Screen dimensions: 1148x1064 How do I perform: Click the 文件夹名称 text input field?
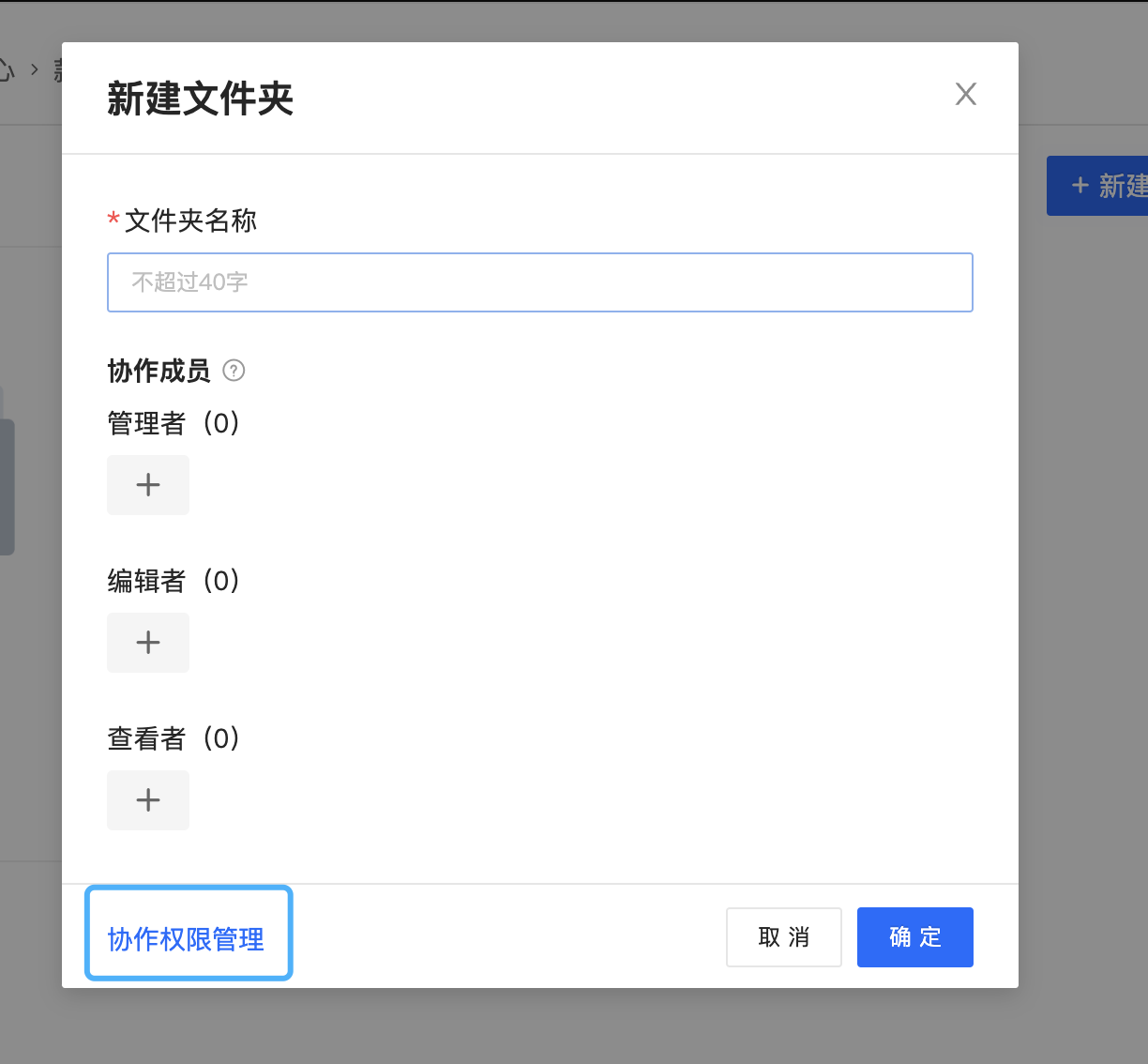[x=539, y=282]
